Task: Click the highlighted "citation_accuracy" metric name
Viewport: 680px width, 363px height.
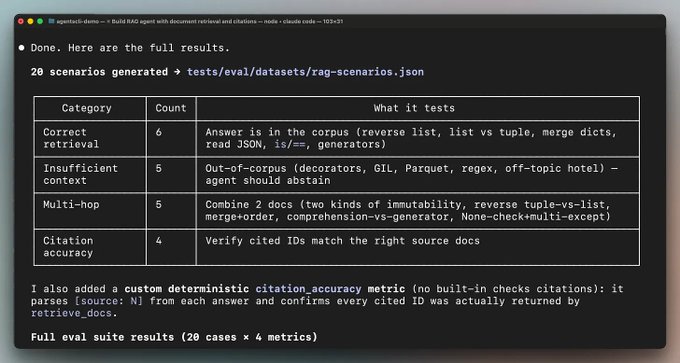Action: pyautogui.click(x=308, y=289)
